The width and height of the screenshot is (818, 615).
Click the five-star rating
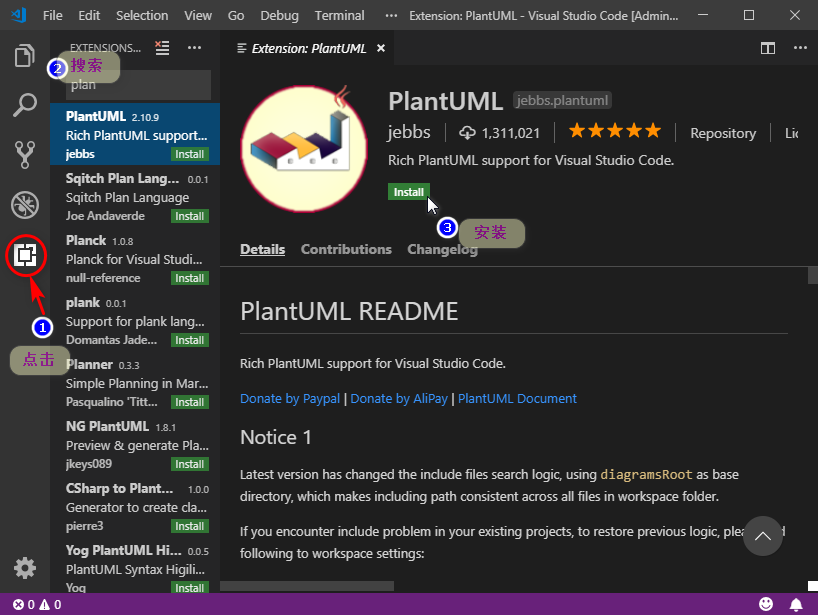[615, 131]
